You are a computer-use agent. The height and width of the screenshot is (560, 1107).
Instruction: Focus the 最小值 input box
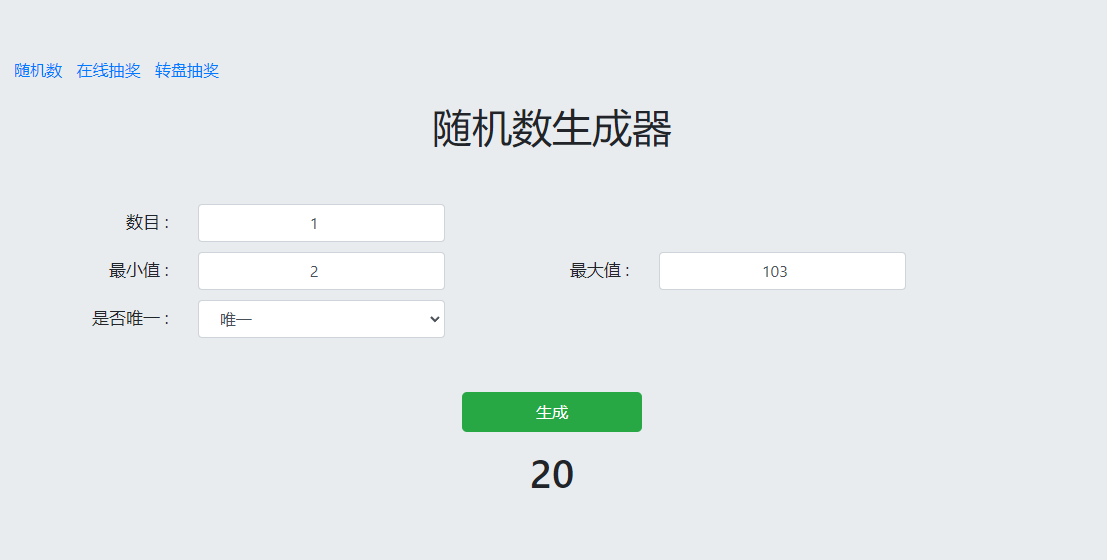(321, 271)
